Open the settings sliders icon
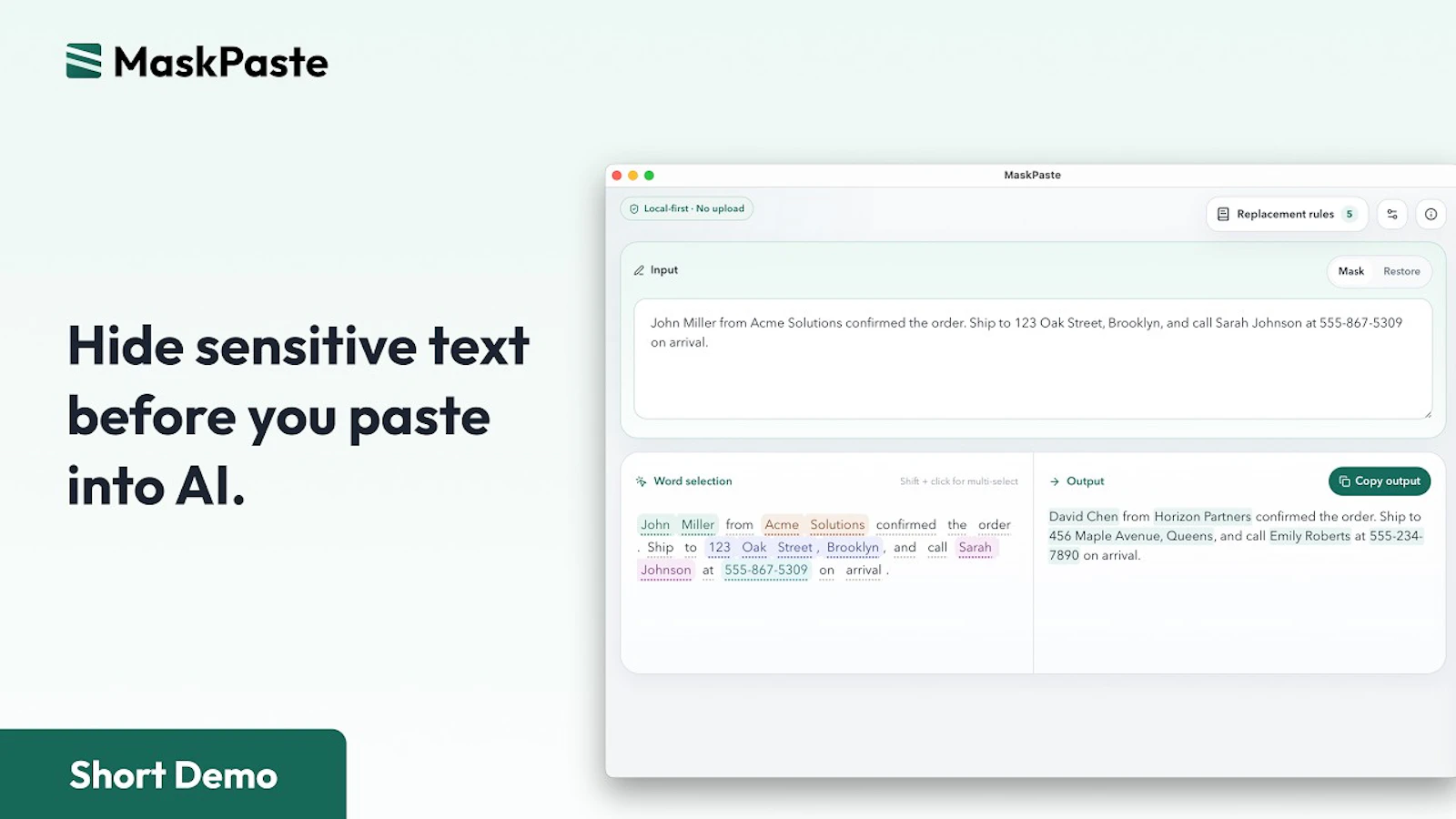The image size is (1456, 819). 1391,214
